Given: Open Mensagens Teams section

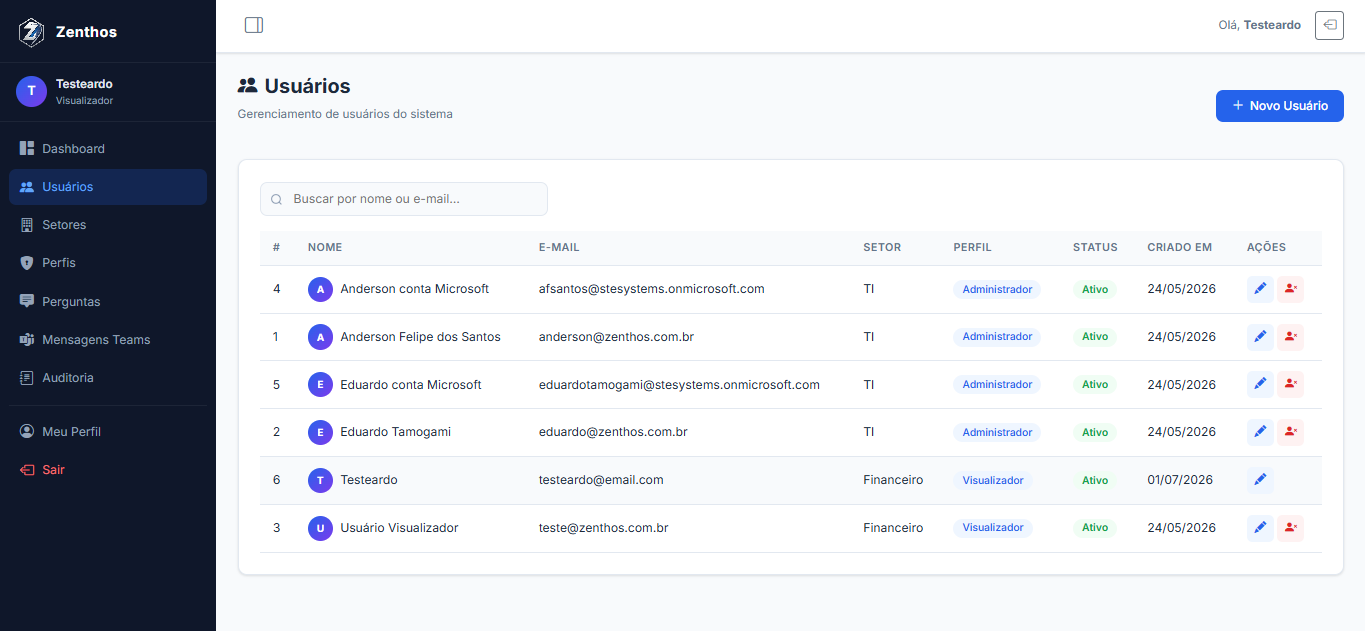Looking at the screenshot, I should pyautogui.click(x=108, y=340).
